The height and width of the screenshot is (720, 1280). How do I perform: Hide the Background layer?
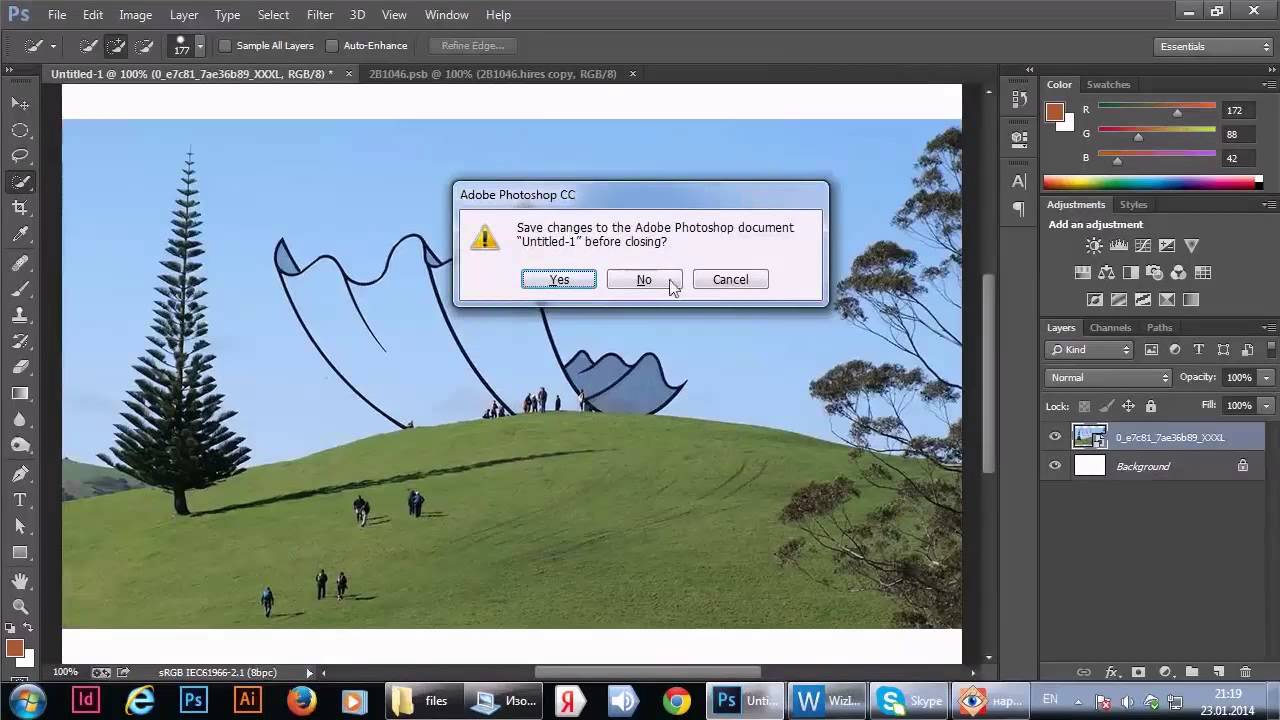pyautogui.click(x=1055, y=466)
